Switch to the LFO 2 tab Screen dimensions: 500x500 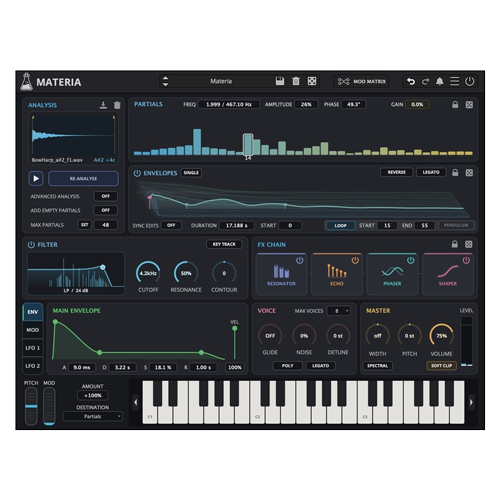point(33,366)
